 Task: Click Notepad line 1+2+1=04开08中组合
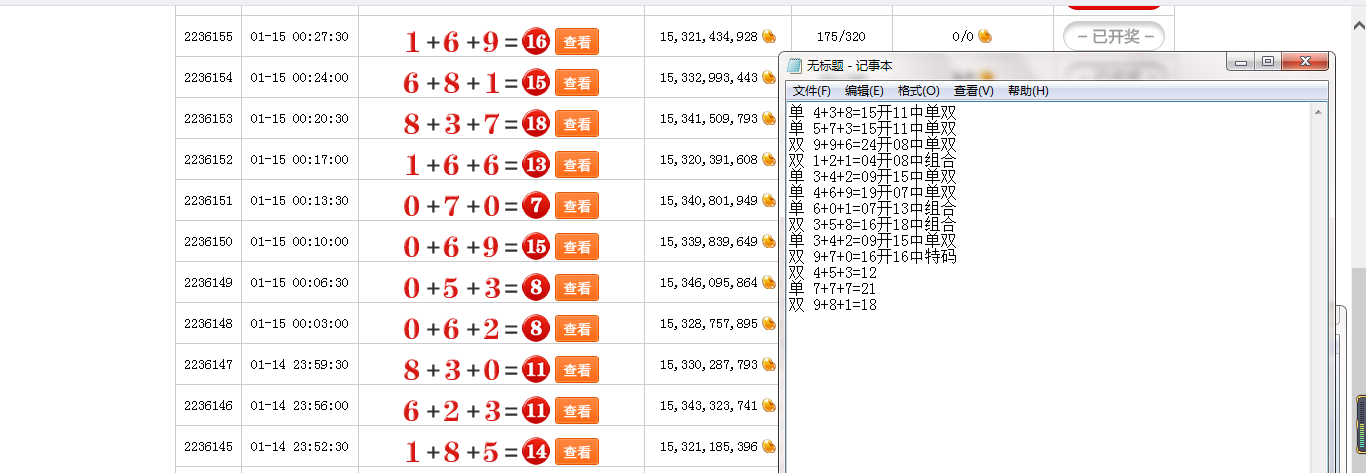tap(873, 160)
